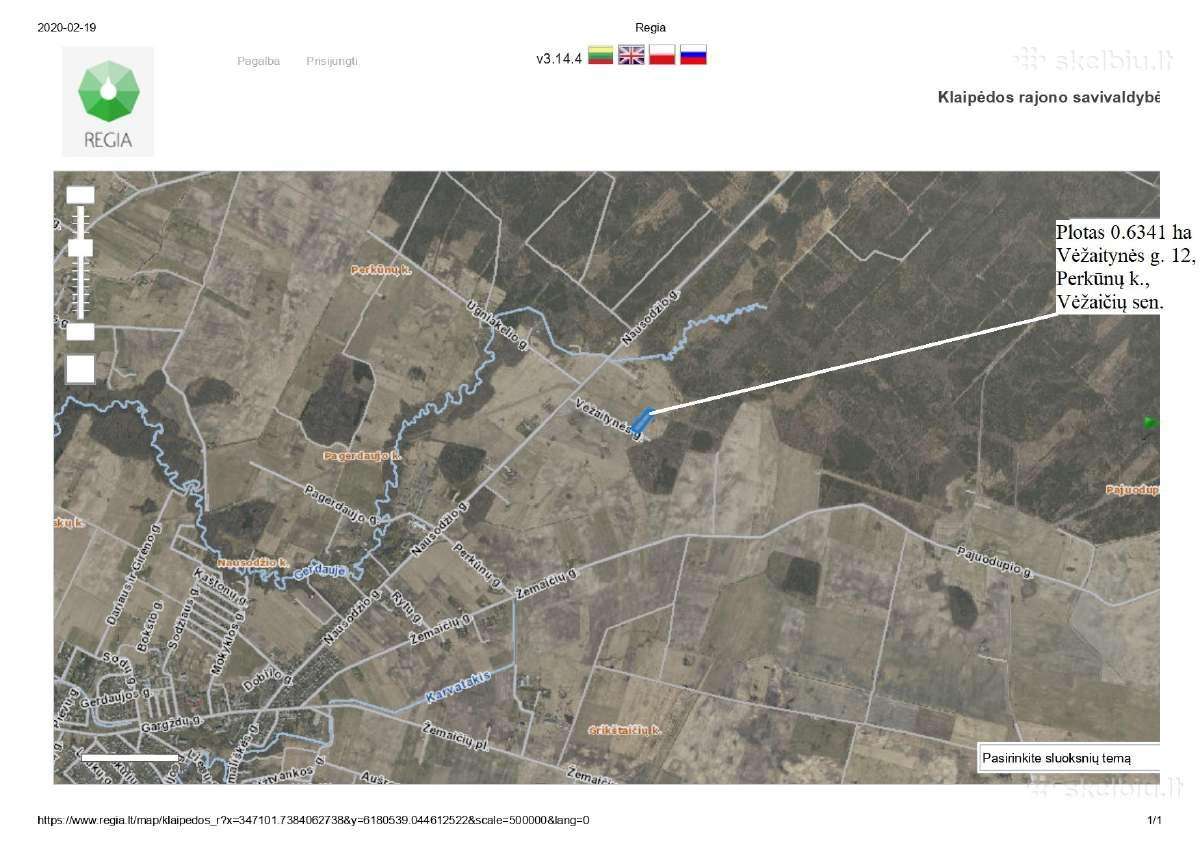Viewport: 1200px width, 848px height.
Task: Click the Nausodžio k. village label
Action: pyautogui.click(x=253, y=564)
